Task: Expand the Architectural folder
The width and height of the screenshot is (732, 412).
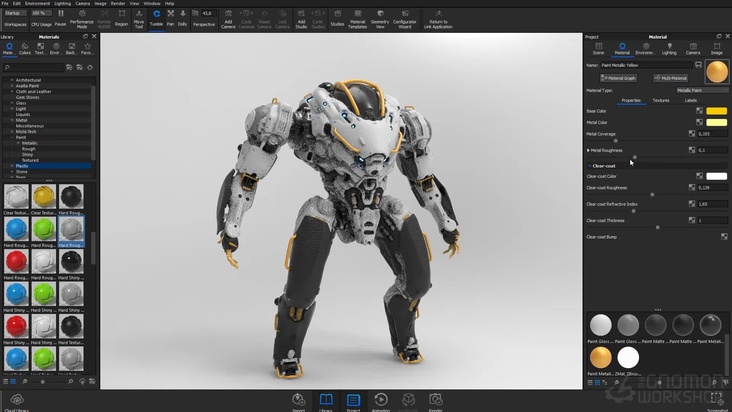Action: click(12, 80)
